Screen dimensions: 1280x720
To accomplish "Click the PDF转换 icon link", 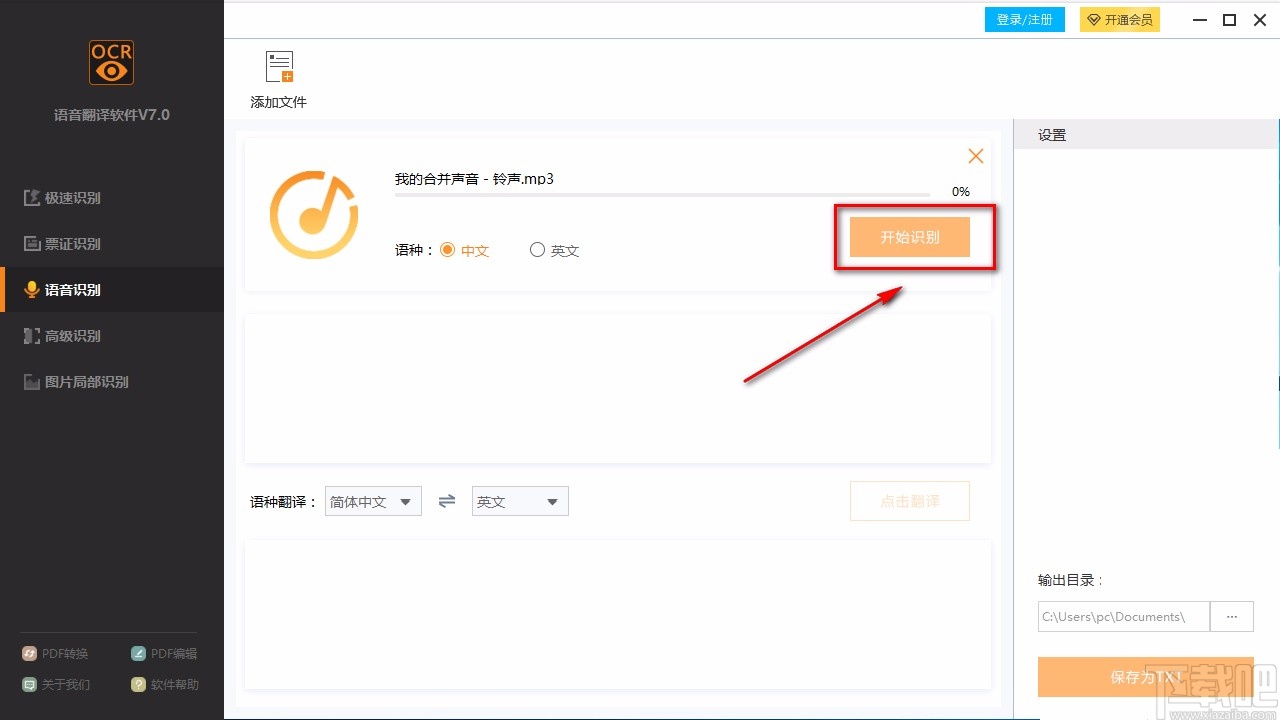I will click(56, 654).
